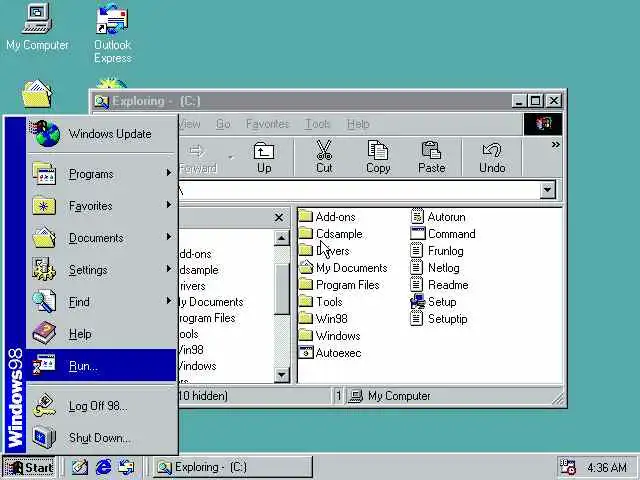Open the Documents submenu in Start menu
640x480 pixels.
[102, 238]
